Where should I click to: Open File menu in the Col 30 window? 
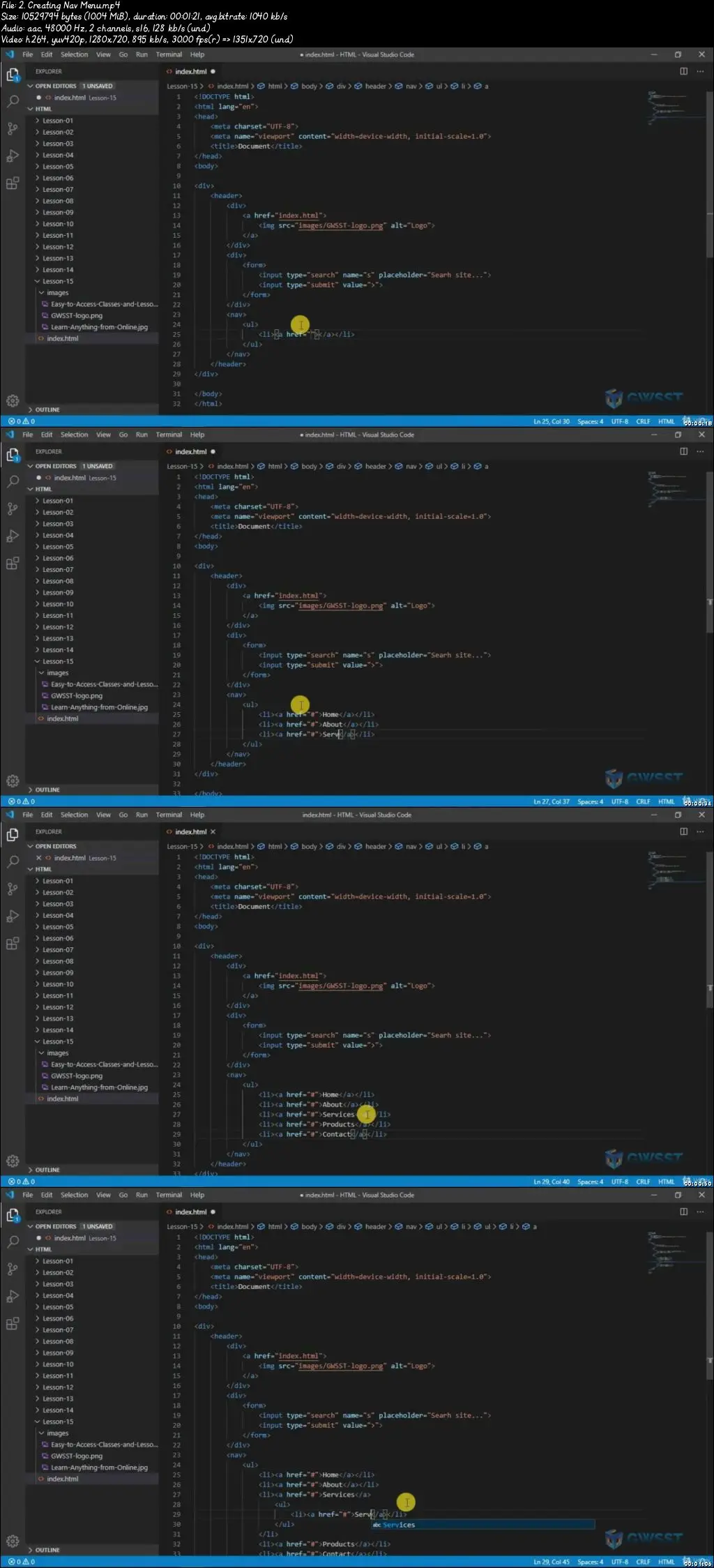28,54
